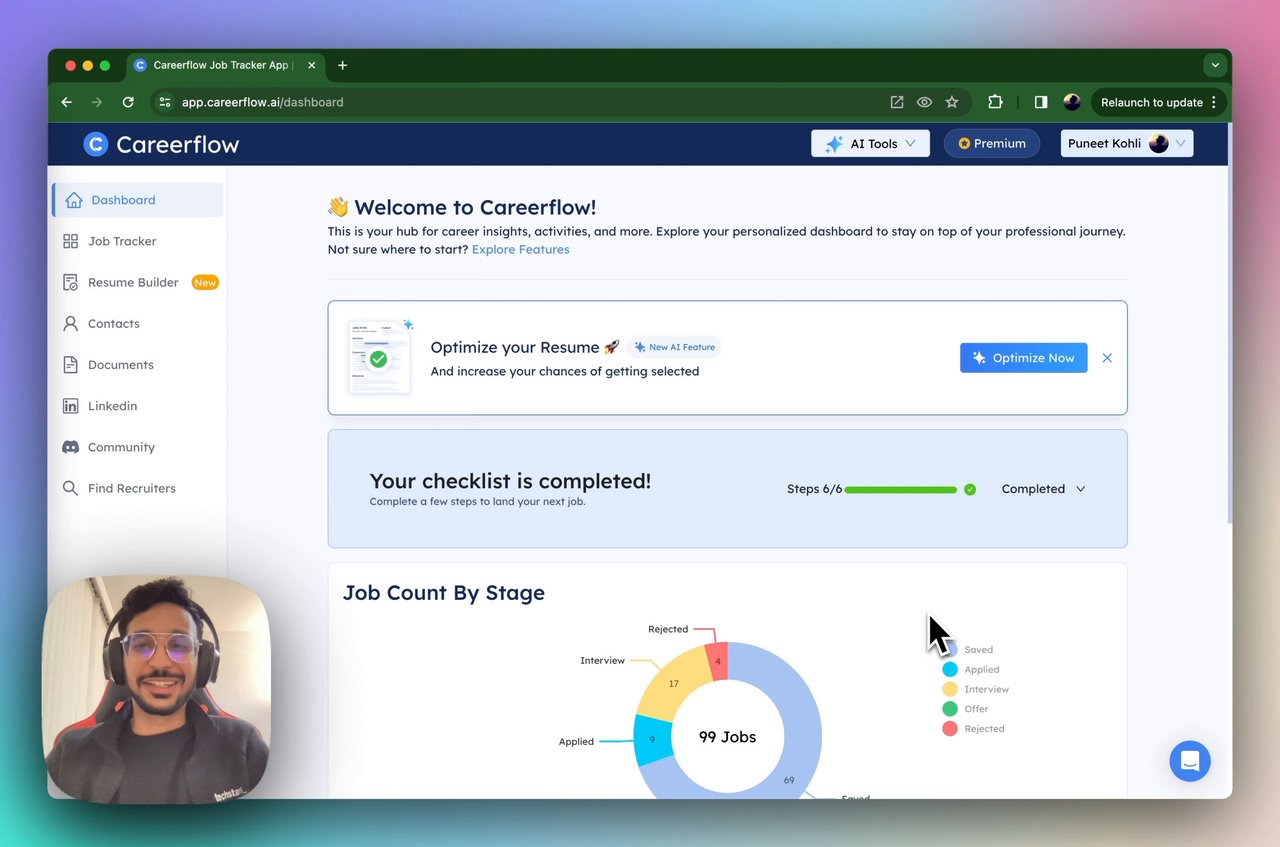Click the open-in-app icon in address bar
Image resolution: width=1280 pixels, height=847 pixels.
897,102
